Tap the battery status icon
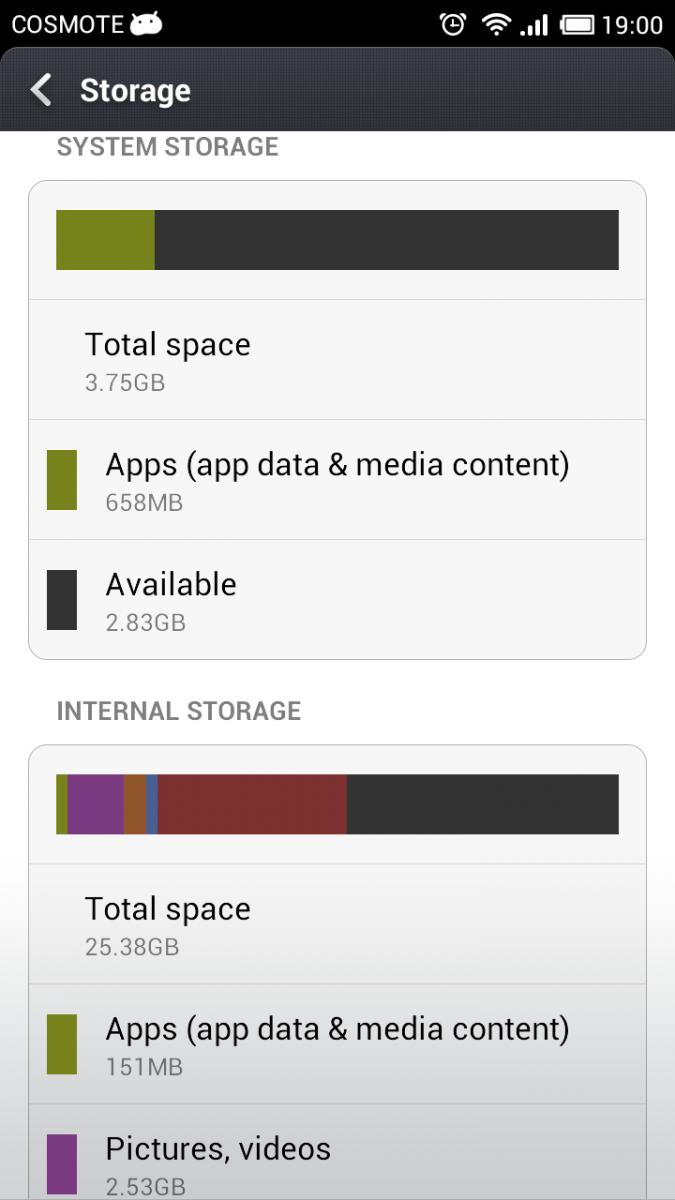675x1200 pixels. pyautogui.click(x=577, y=24)
